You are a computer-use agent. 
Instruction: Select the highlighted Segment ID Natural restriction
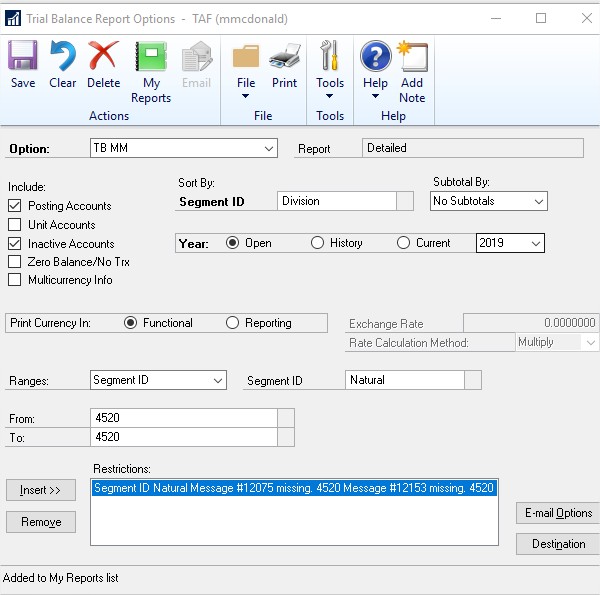(x=294, y=488)
